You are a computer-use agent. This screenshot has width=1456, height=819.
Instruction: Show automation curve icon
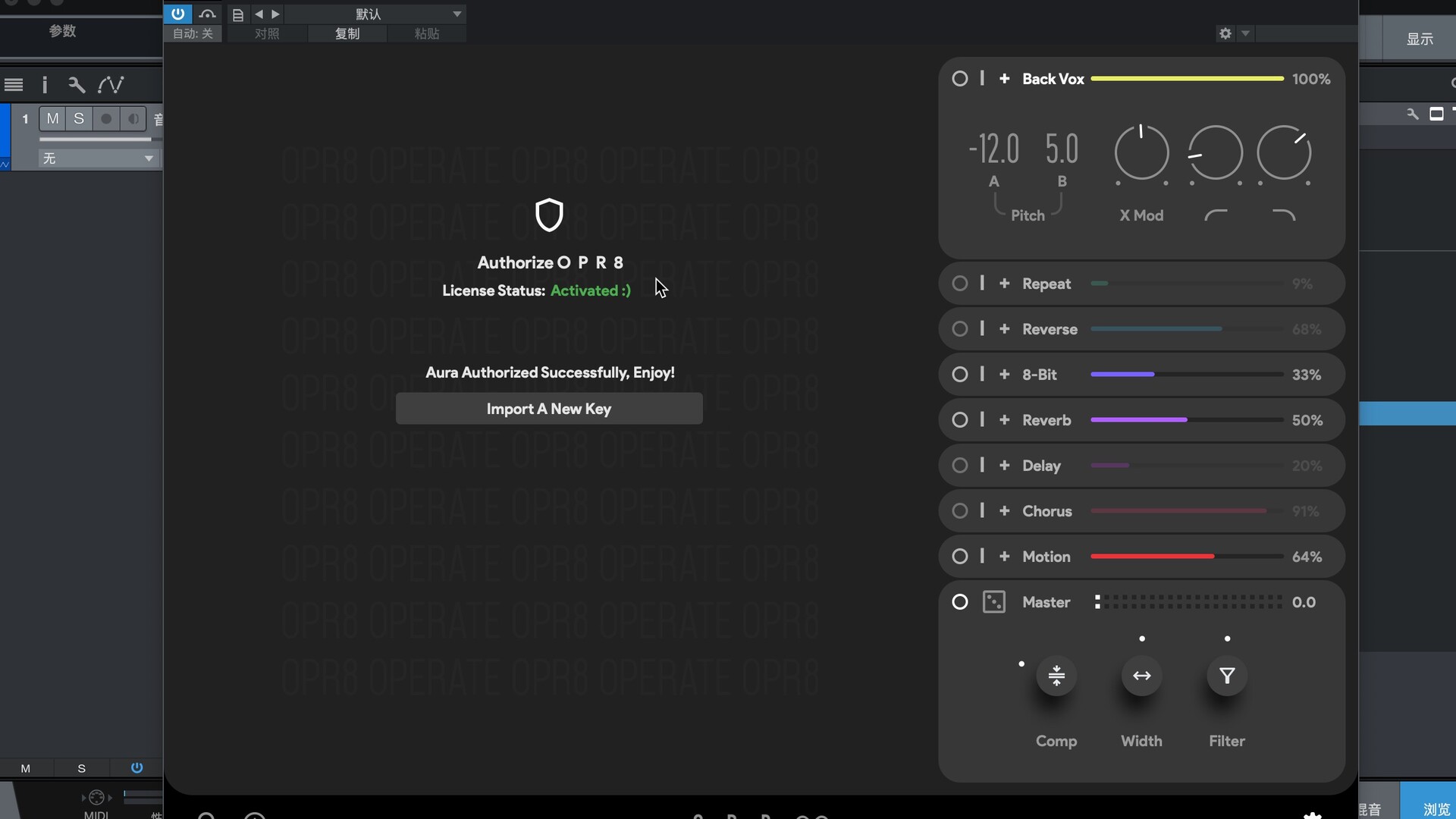(x=111, y=85)
